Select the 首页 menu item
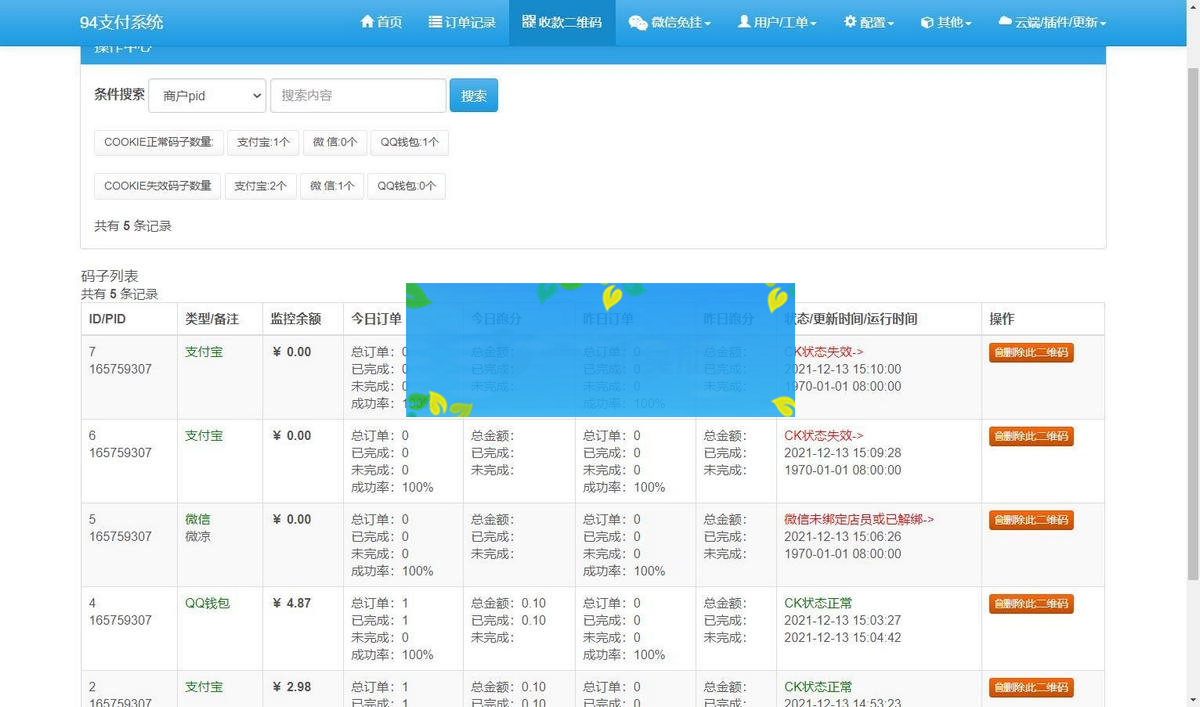Screen dimensions: 1200x707 tap(381, 21)
